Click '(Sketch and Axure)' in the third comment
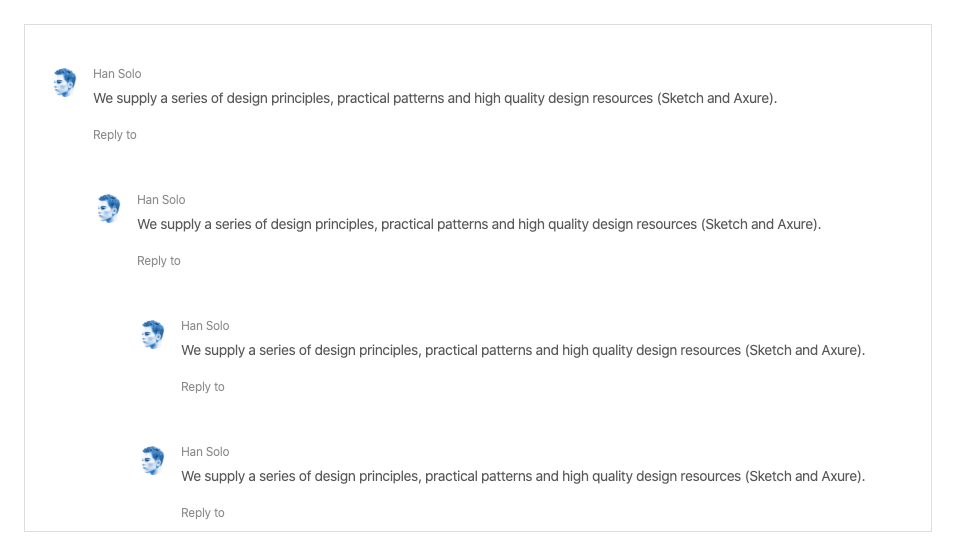The width and height of the screenshot is (956, 556). point(804,351)
